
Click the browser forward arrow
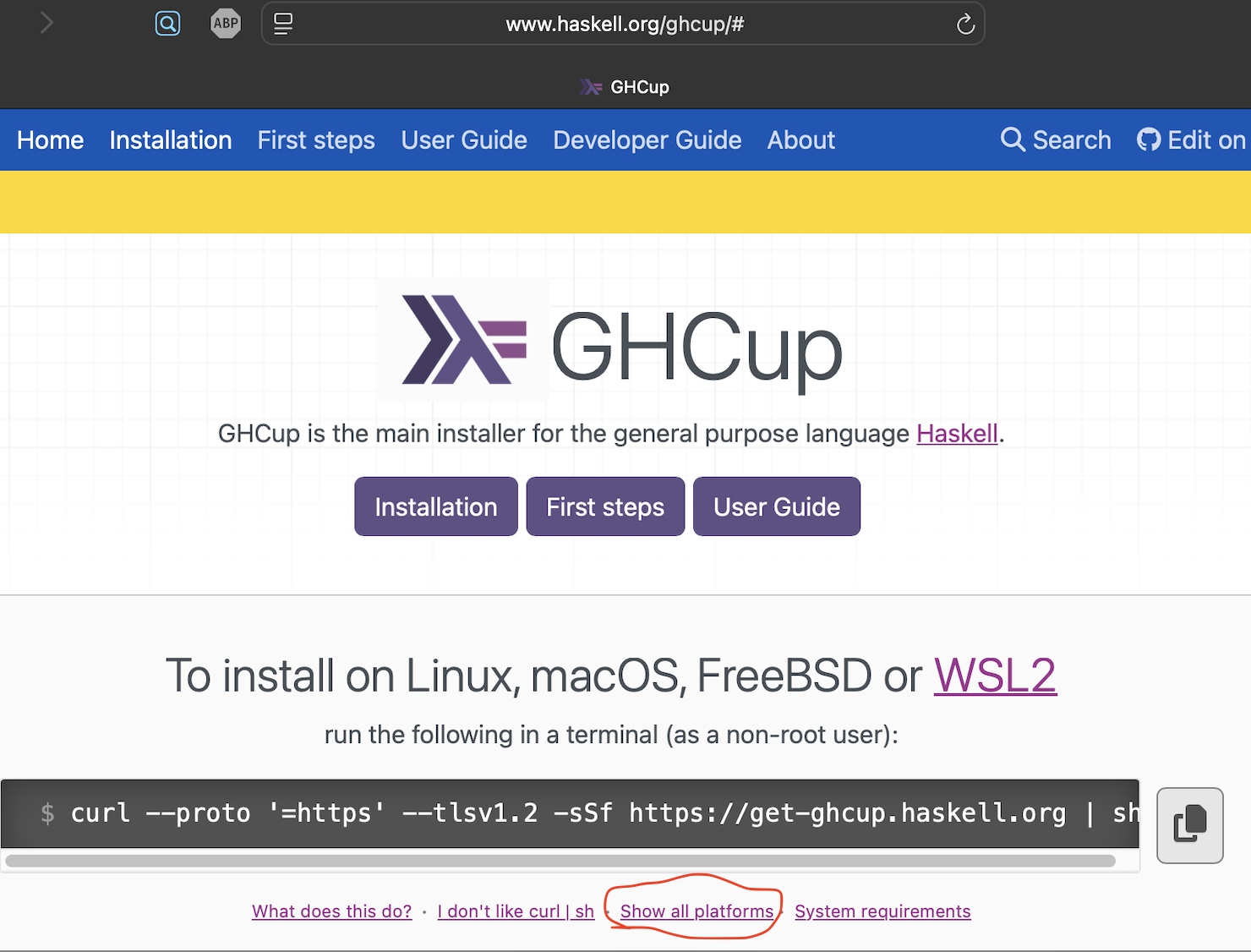[46, 23]
